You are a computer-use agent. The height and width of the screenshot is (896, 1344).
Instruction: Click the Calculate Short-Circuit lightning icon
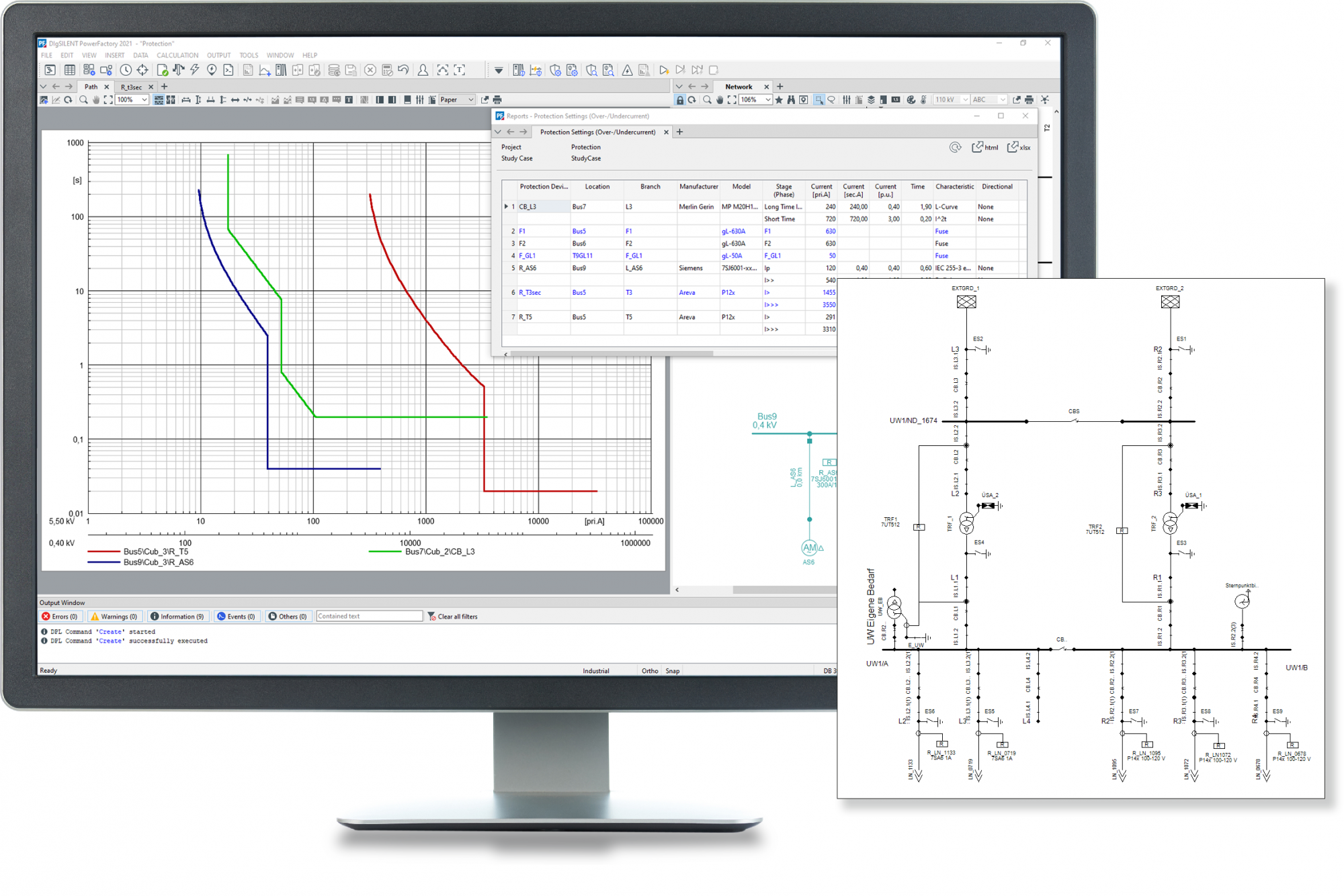(x=195, y=70)
